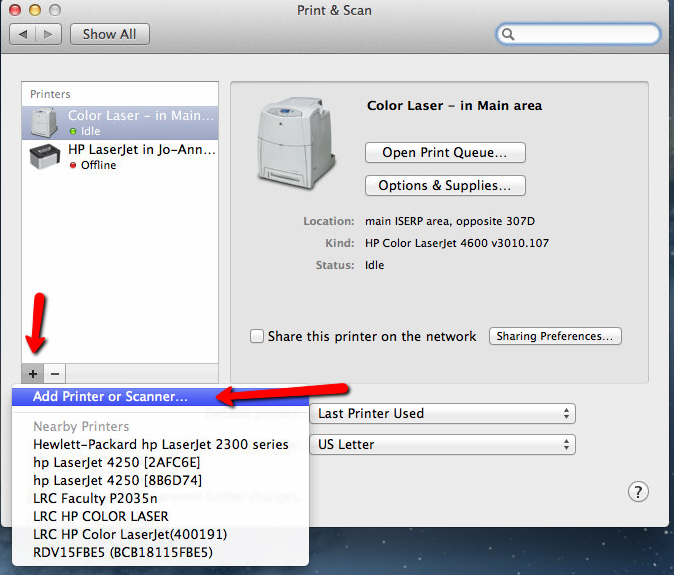Click the yellow minimize window button

click(x=35, y=10)
